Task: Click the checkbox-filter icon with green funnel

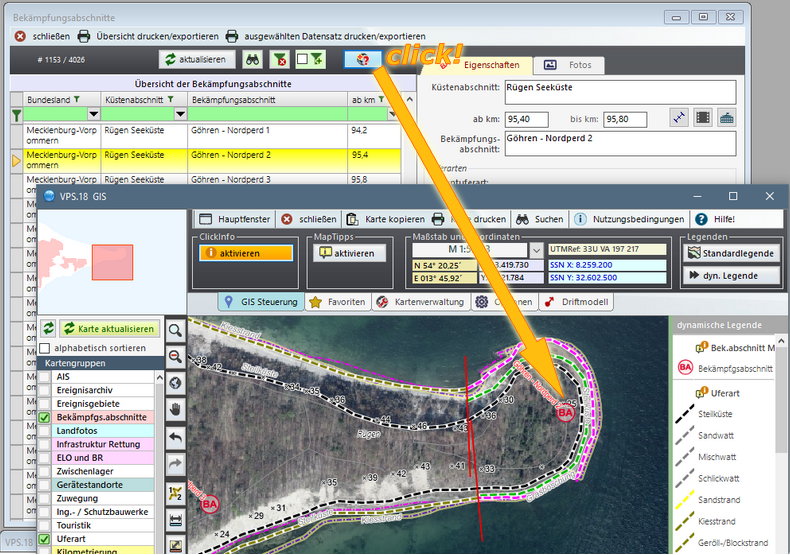Action: tap(310, 59)
